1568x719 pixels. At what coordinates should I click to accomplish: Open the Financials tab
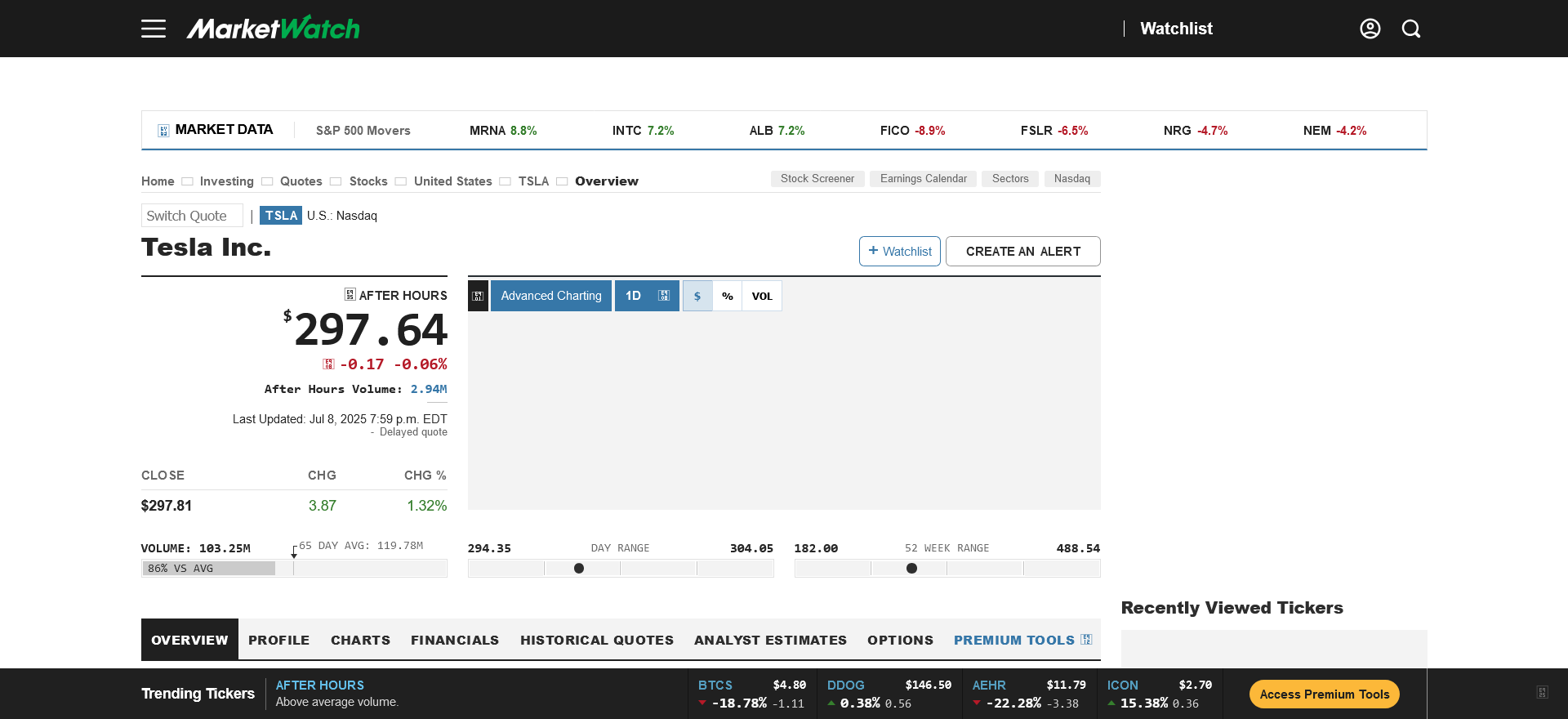coord(455,640)
